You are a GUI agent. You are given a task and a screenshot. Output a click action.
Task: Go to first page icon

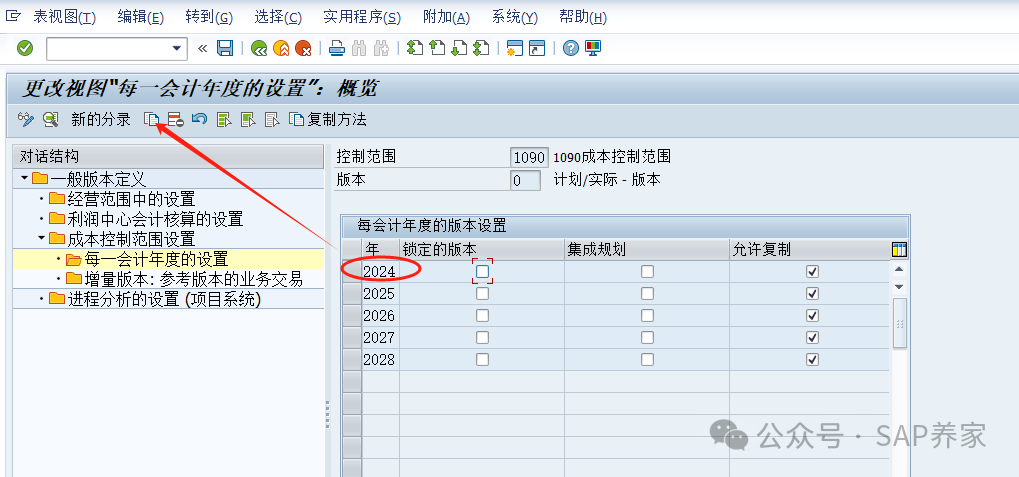415,48
